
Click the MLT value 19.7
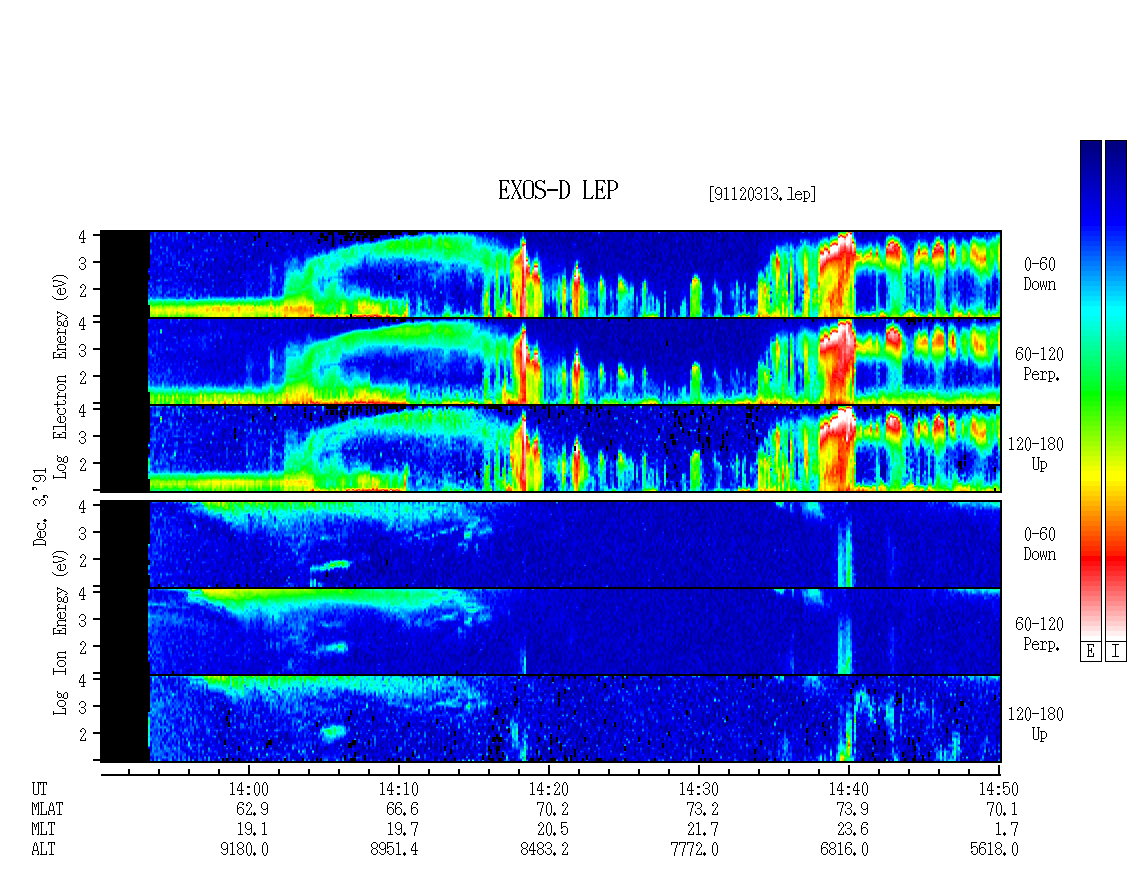click(x=402, y=830)
